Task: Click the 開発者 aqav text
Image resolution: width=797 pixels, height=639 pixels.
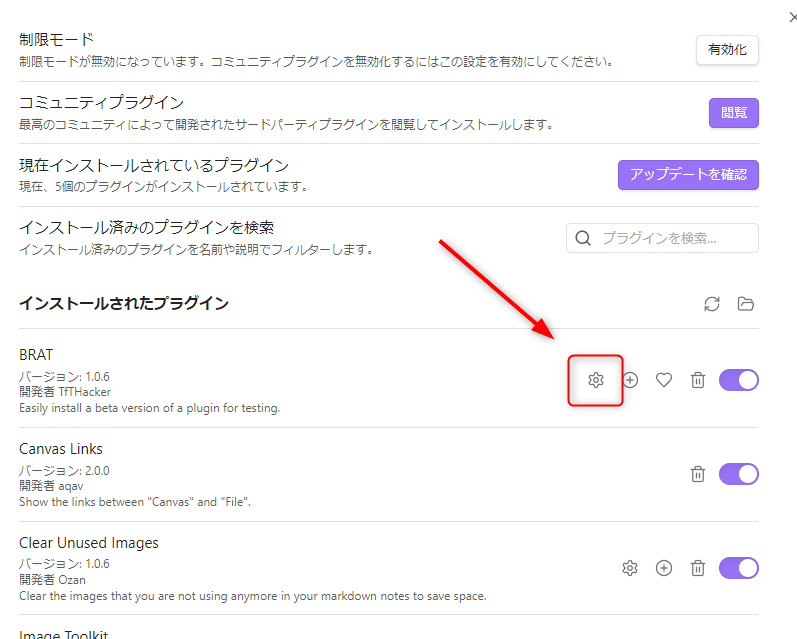Action: tap(51, 486)
